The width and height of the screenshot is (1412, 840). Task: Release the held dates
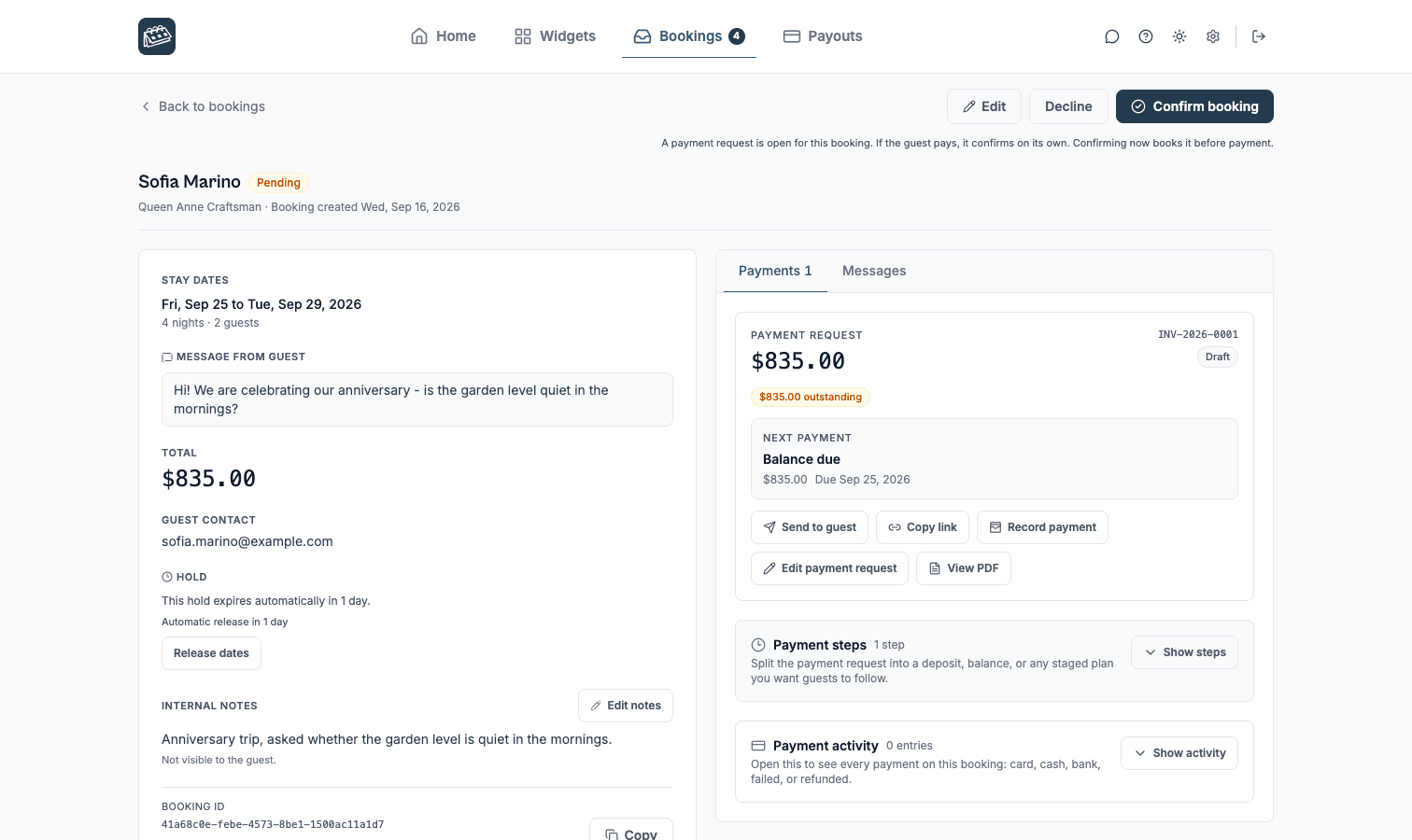[211, 653]
